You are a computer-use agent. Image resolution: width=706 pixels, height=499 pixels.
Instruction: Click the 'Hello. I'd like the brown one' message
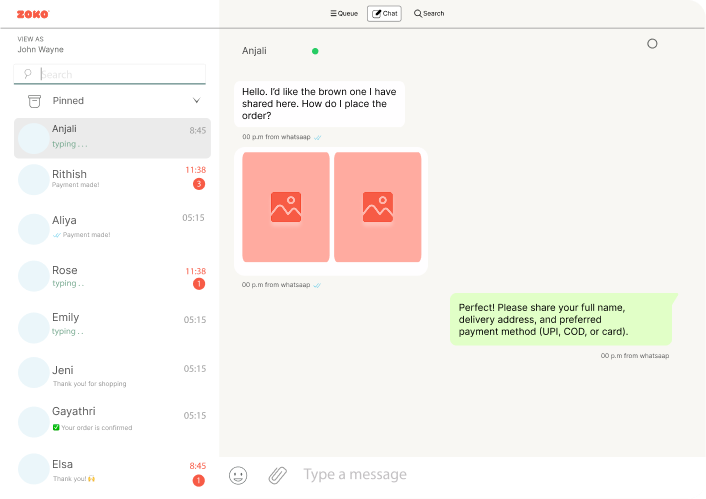[319, 104]
